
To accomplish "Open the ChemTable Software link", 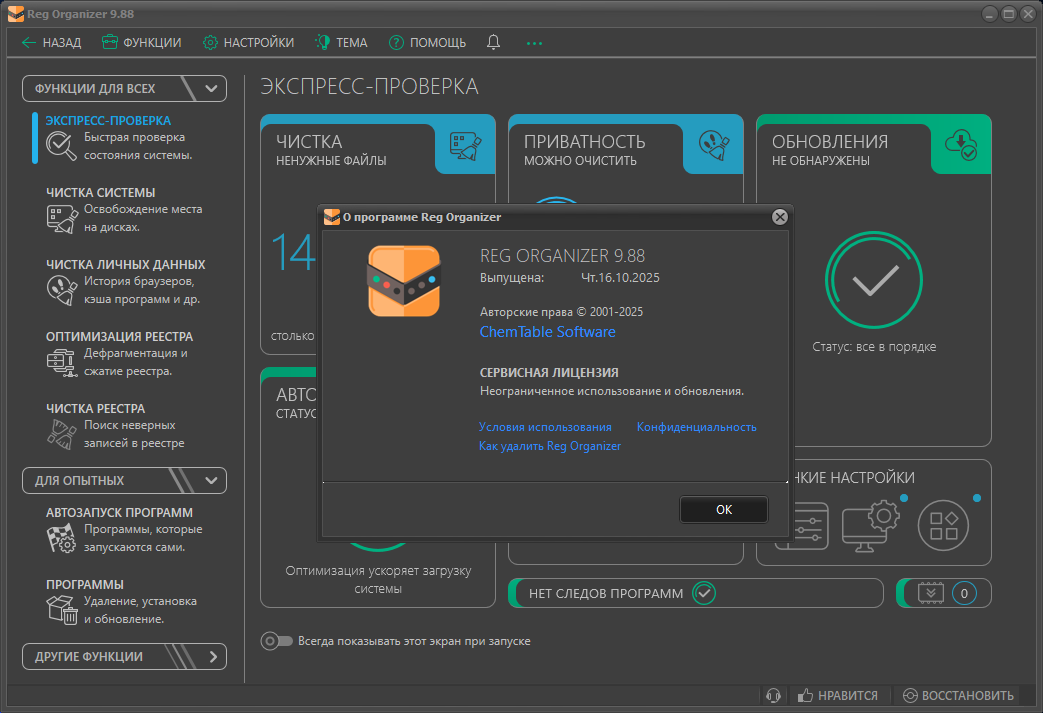I will 547,332.
